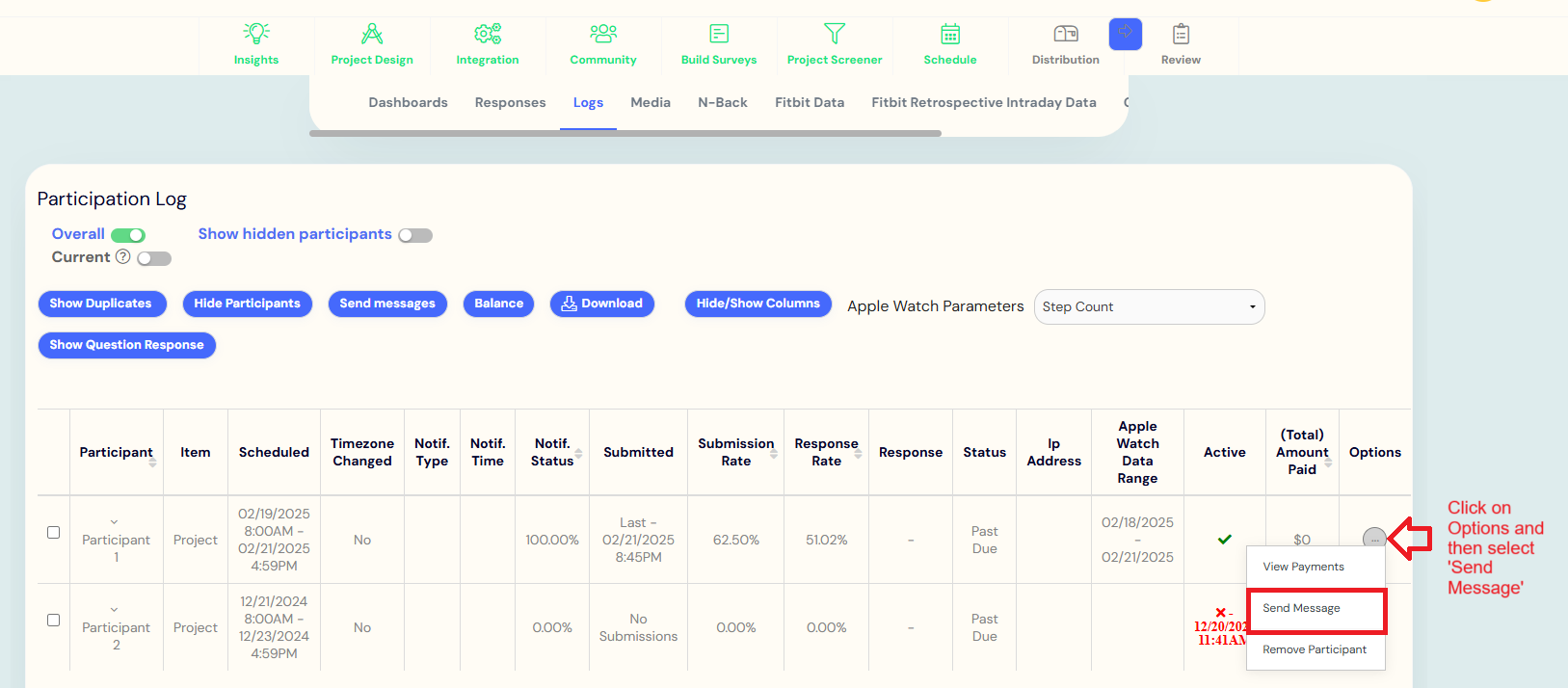
Task: Open the Build Surveys icon
Action: point(719,34)
